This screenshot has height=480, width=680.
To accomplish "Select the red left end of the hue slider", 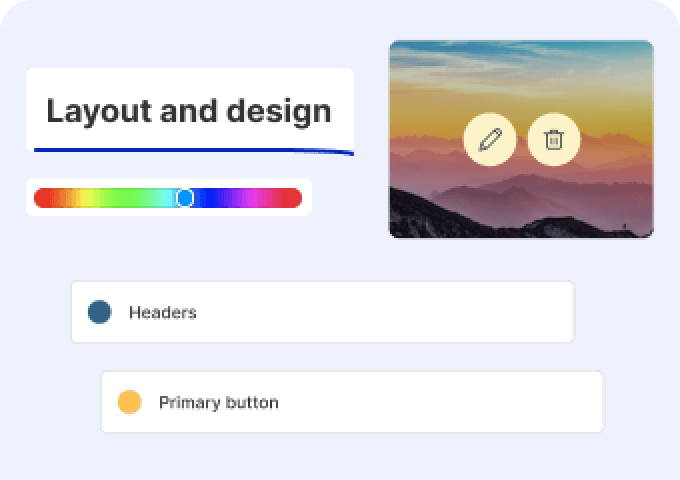I will pos(42,198).
